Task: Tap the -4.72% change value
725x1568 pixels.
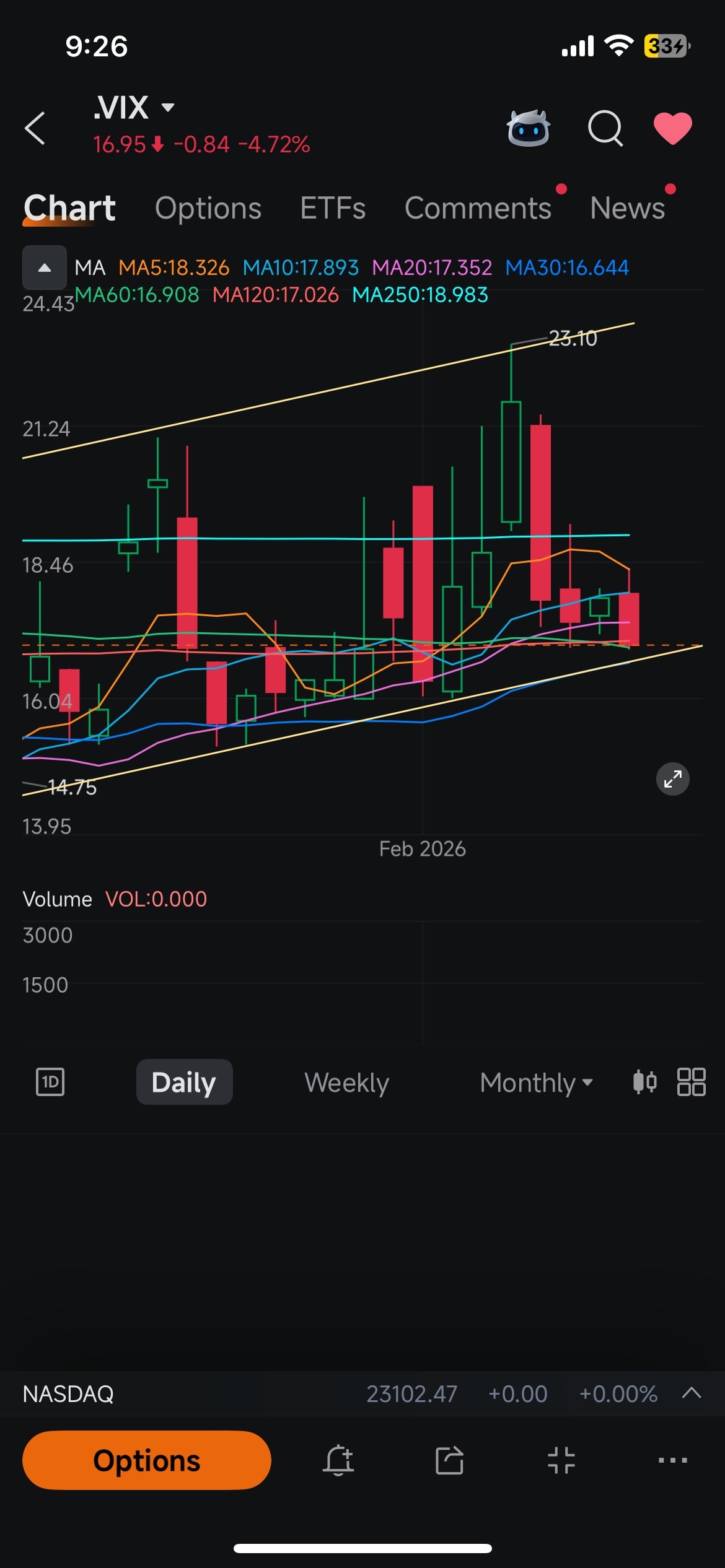Action: coord(274,145)
